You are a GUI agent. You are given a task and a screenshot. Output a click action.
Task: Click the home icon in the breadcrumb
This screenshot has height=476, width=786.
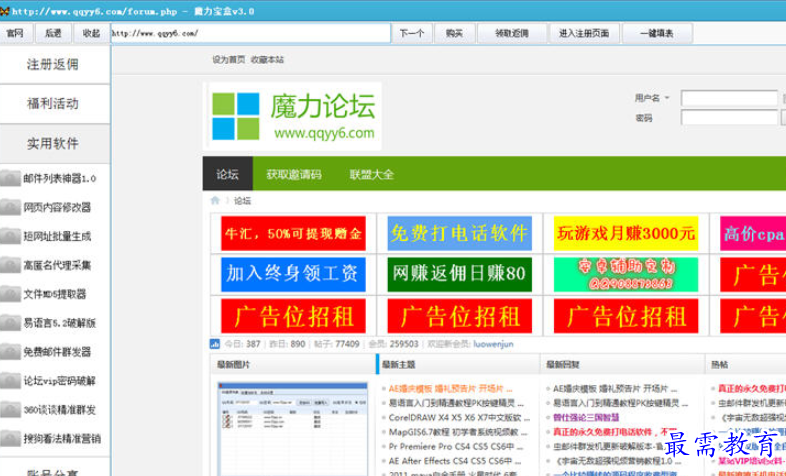coord(215,201)
